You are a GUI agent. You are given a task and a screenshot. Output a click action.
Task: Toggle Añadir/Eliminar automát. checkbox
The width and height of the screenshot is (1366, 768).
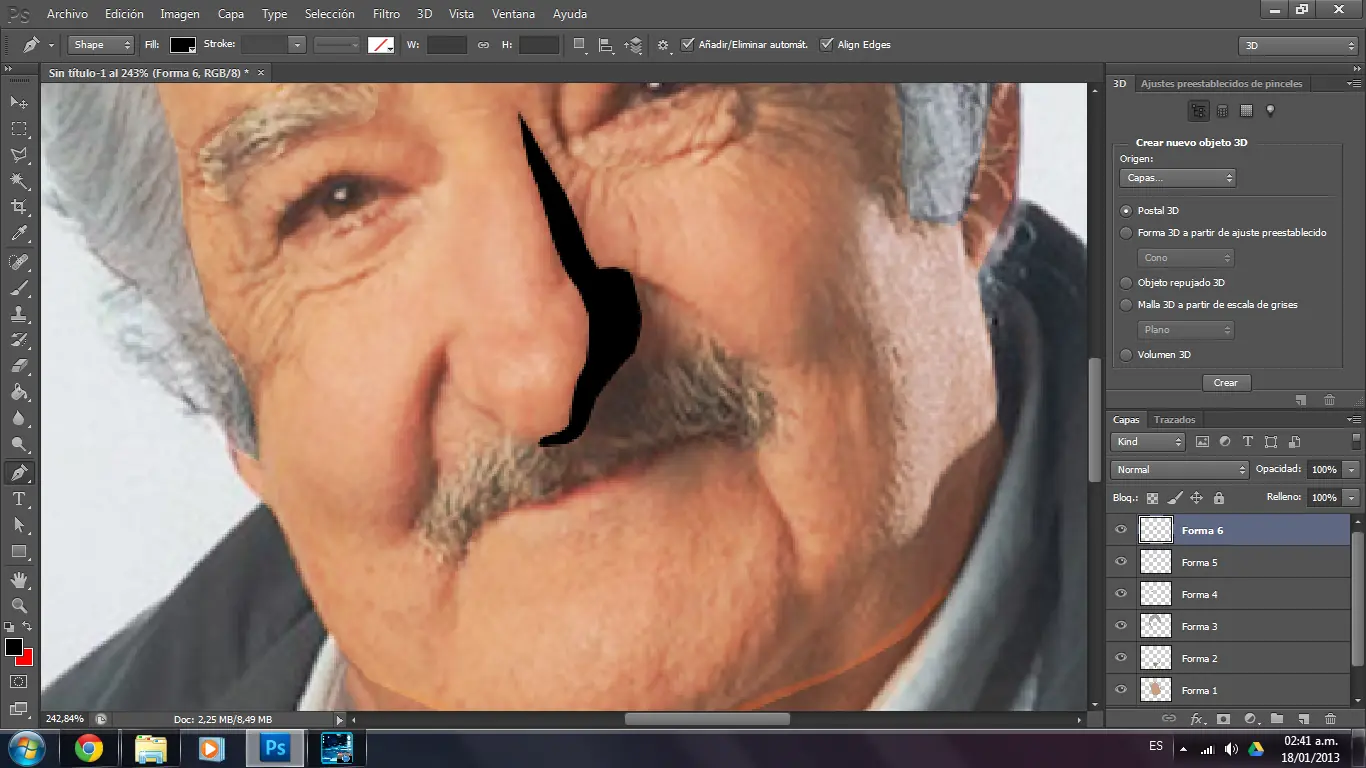pyautogui.click(x=687, y=45)
